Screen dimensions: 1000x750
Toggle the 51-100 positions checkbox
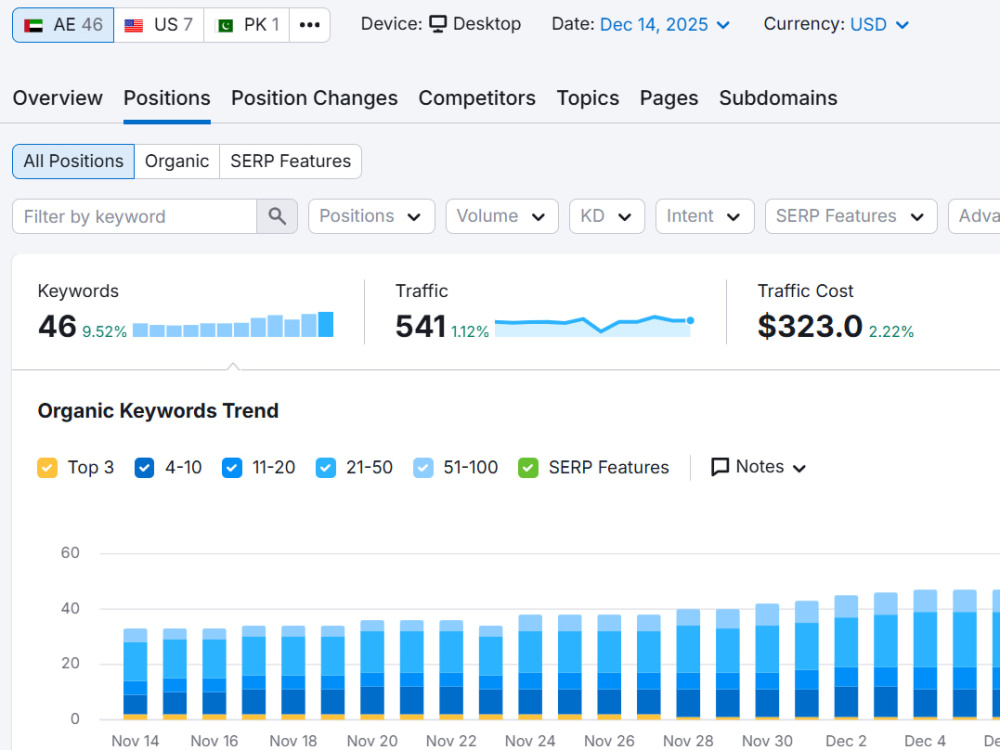(x=423, y=467)
